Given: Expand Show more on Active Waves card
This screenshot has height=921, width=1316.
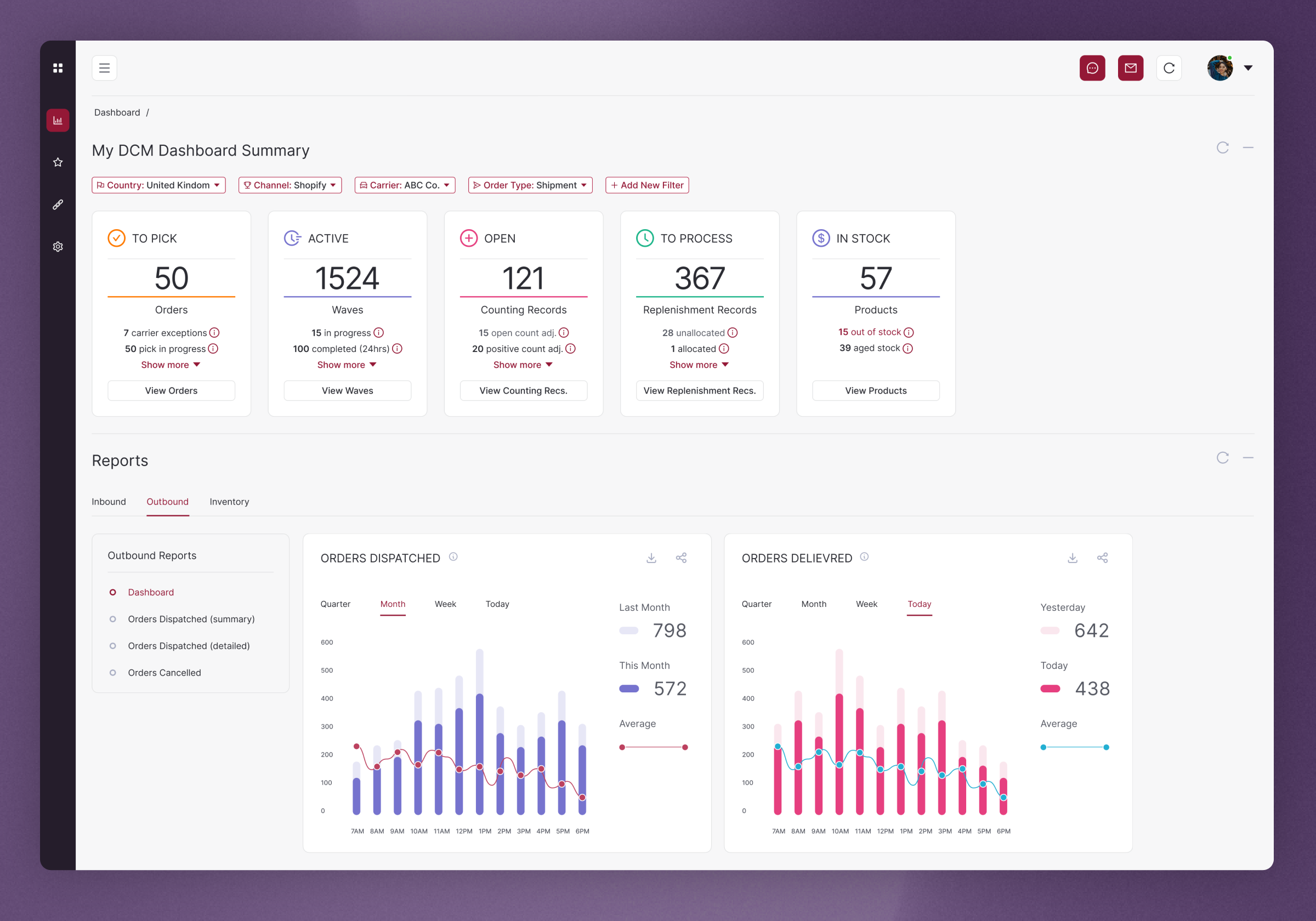Looking at the screenshot, I should coord(347,365).
